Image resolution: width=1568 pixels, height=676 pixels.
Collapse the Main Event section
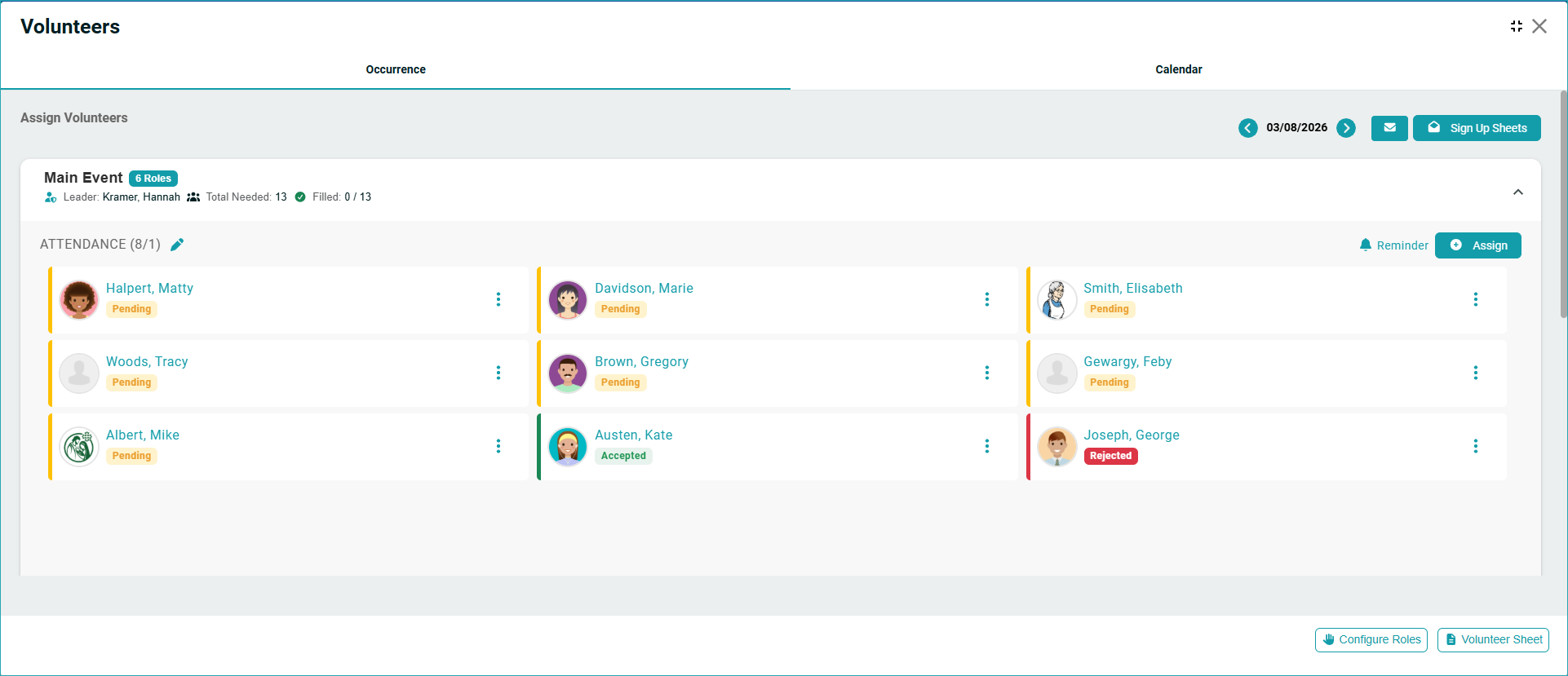[x=1517, y=192]
